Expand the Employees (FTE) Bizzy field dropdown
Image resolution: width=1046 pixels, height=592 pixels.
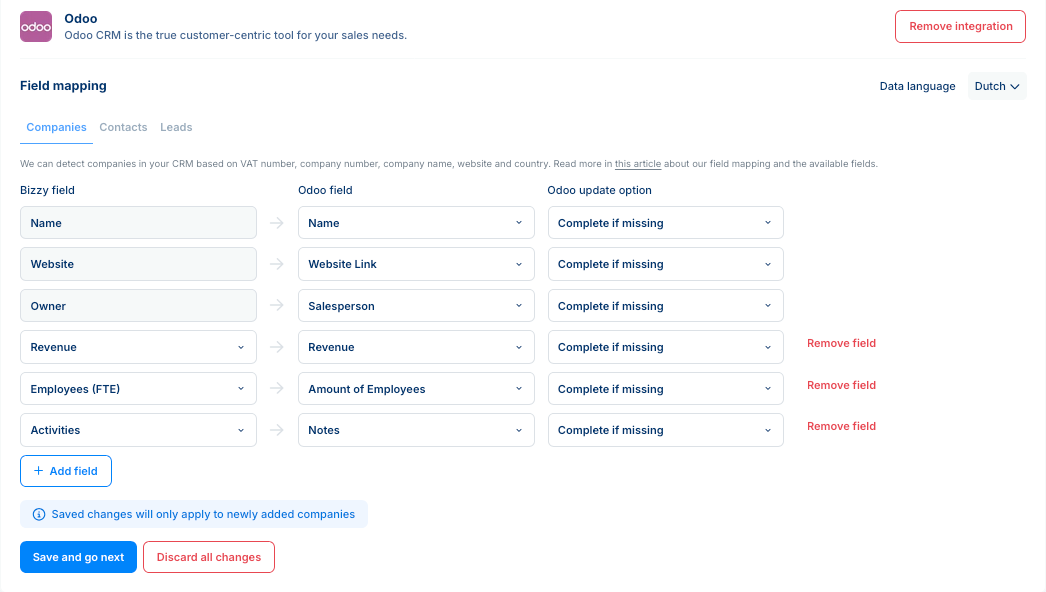(x=138, y=388)
